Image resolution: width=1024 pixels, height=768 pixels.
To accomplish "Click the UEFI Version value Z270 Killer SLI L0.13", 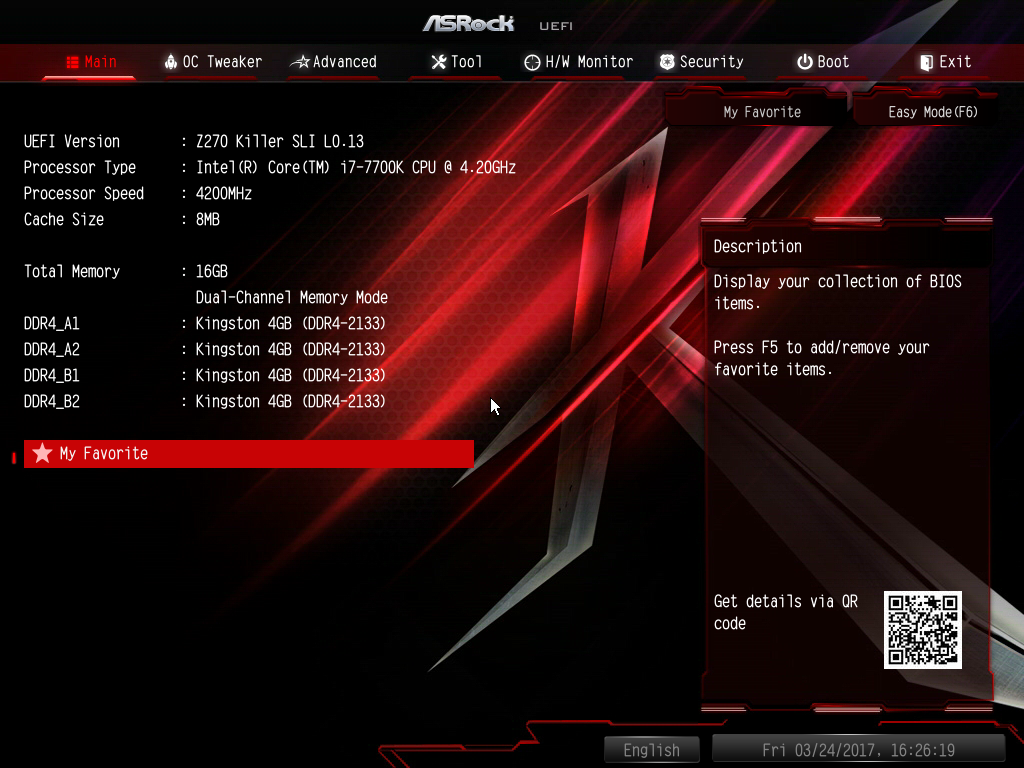I will click(x=280, y=142).
